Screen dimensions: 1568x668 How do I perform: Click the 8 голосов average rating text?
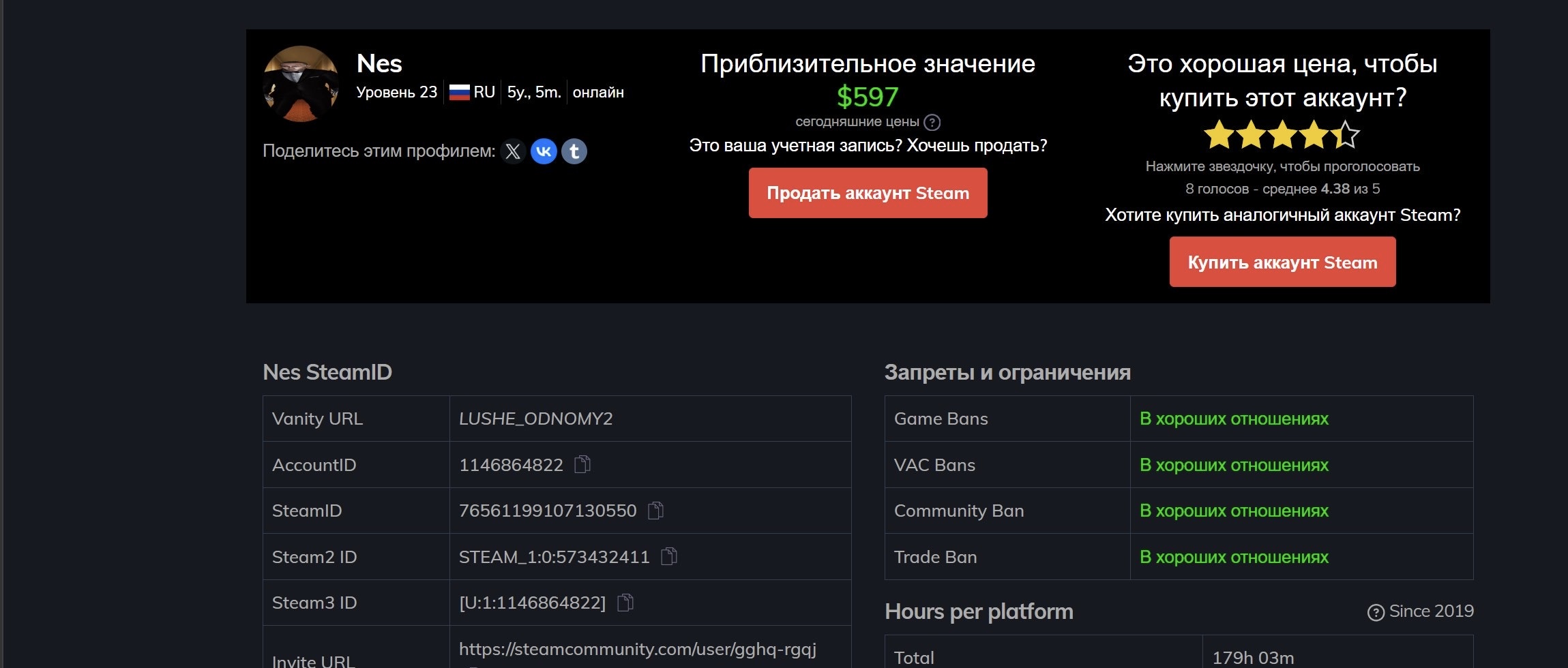click(x=1282, y=188)
